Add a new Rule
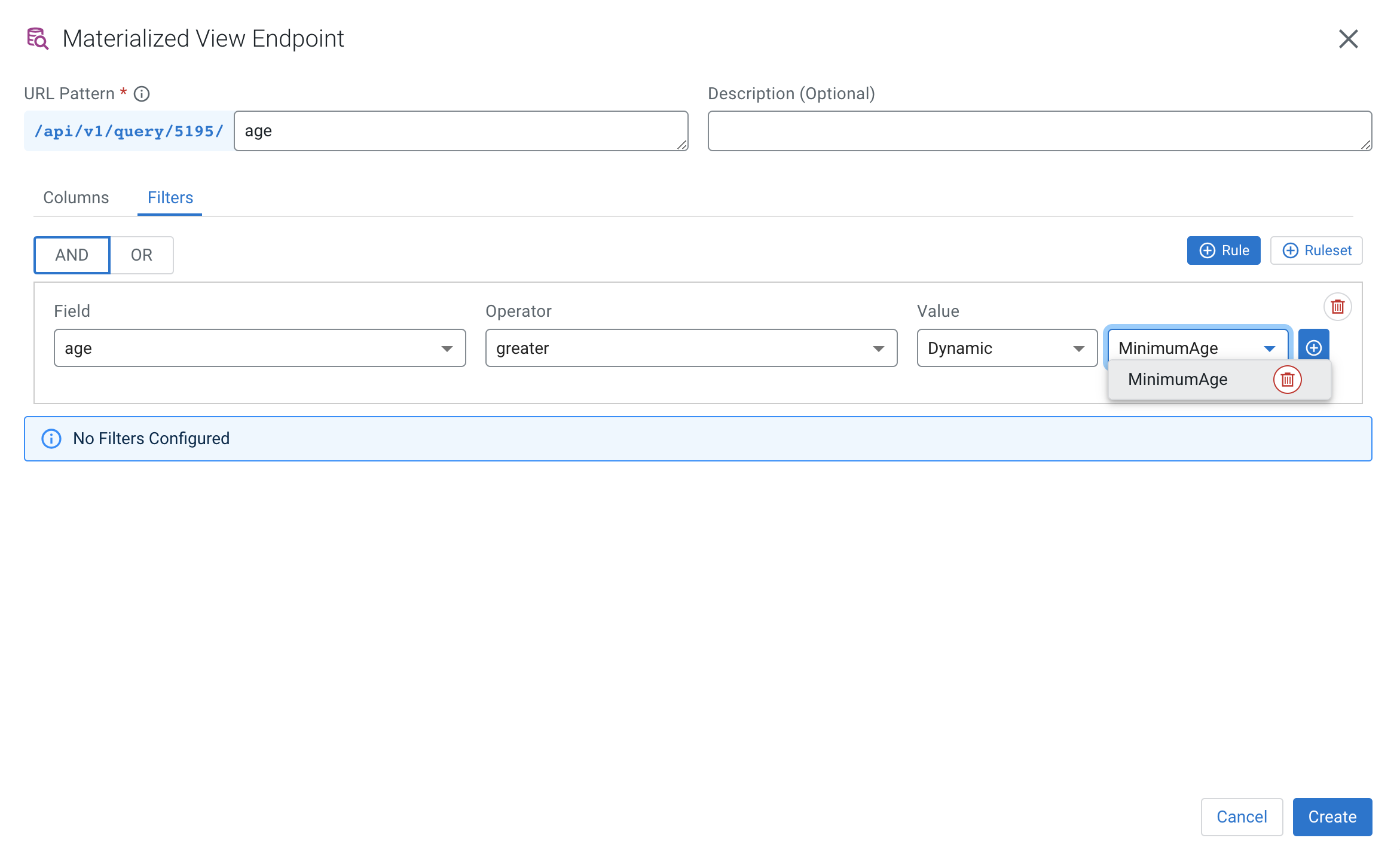 coord(1223,250)
